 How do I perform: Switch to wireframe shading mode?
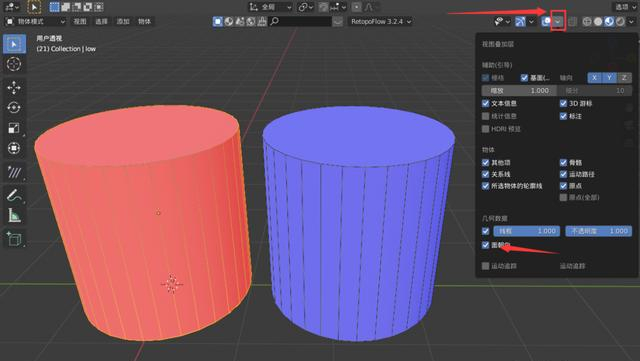click(x=587, y=21)
